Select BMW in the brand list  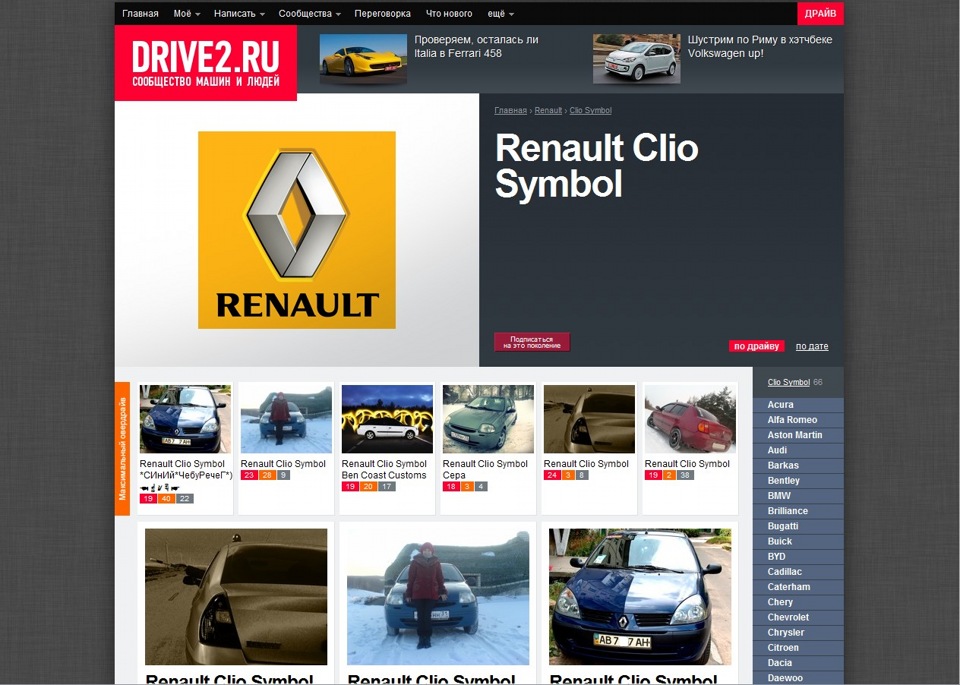pyautogui.click(x=798, y=496)
